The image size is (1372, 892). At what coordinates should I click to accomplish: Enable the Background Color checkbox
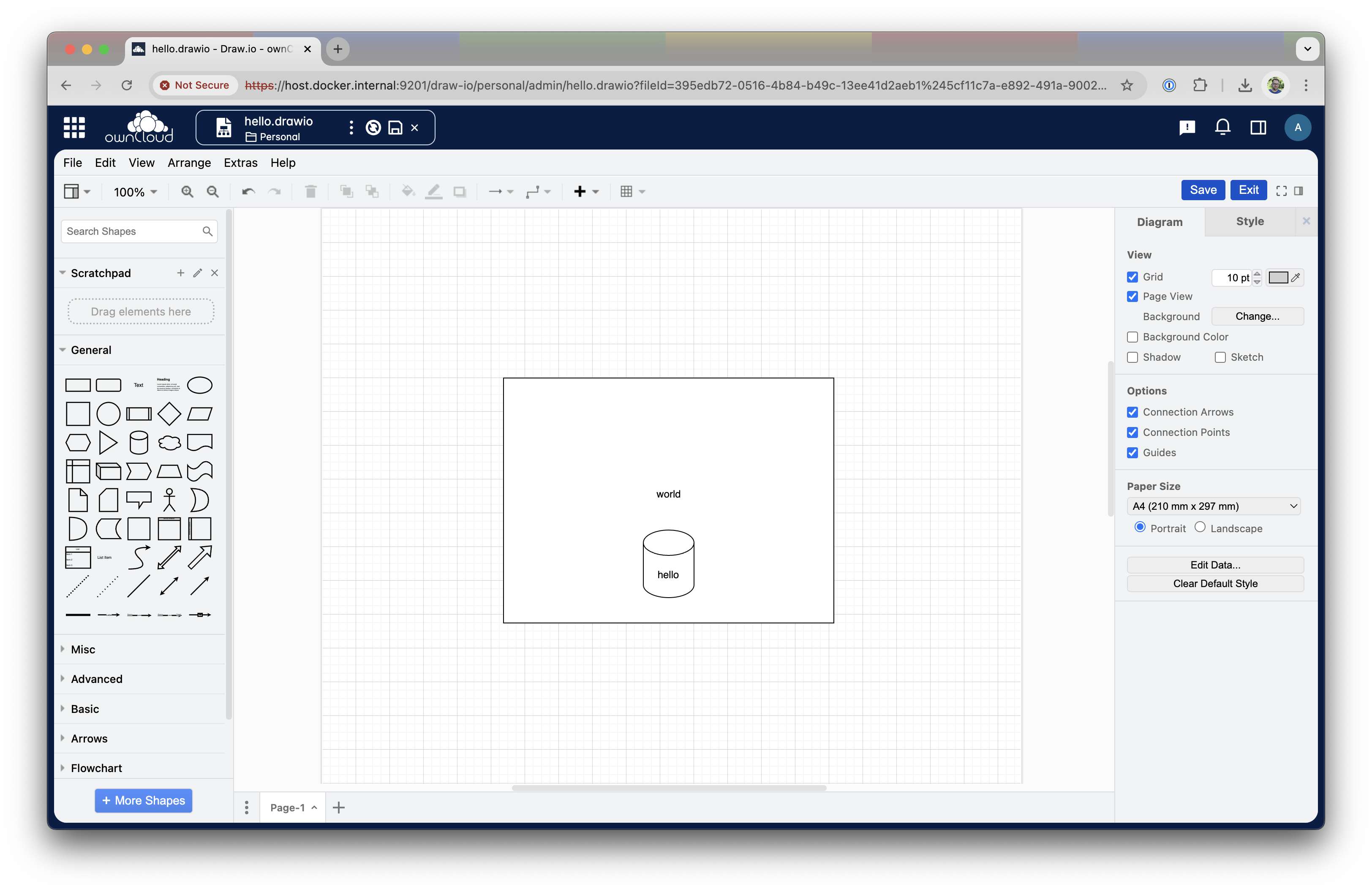(1133, 337)
